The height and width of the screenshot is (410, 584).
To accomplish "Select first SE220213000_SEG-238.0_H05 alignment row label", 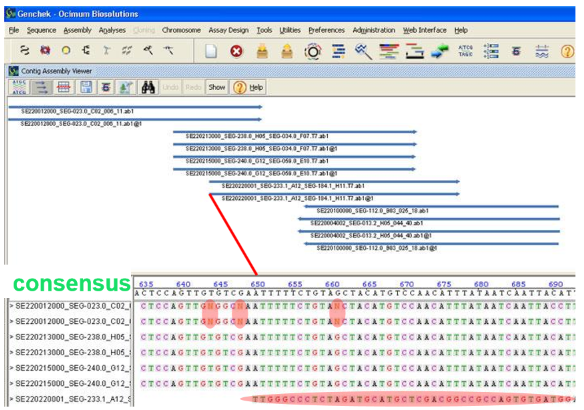I will [71, 337].
